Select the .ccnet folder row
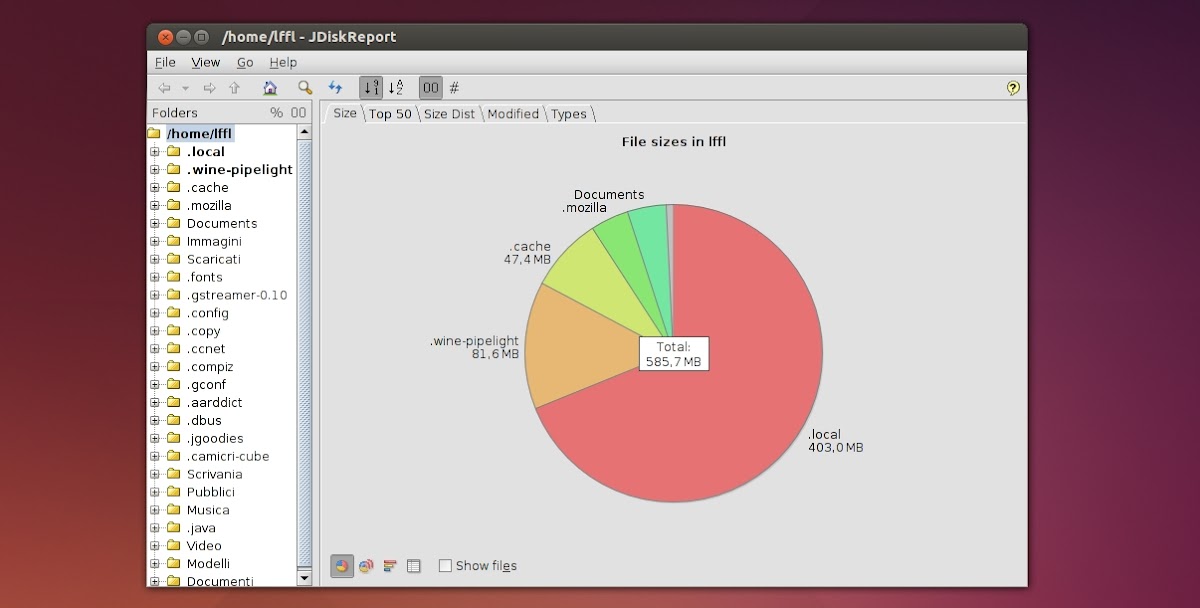The image size is (1200, 608). click(206, 349)
